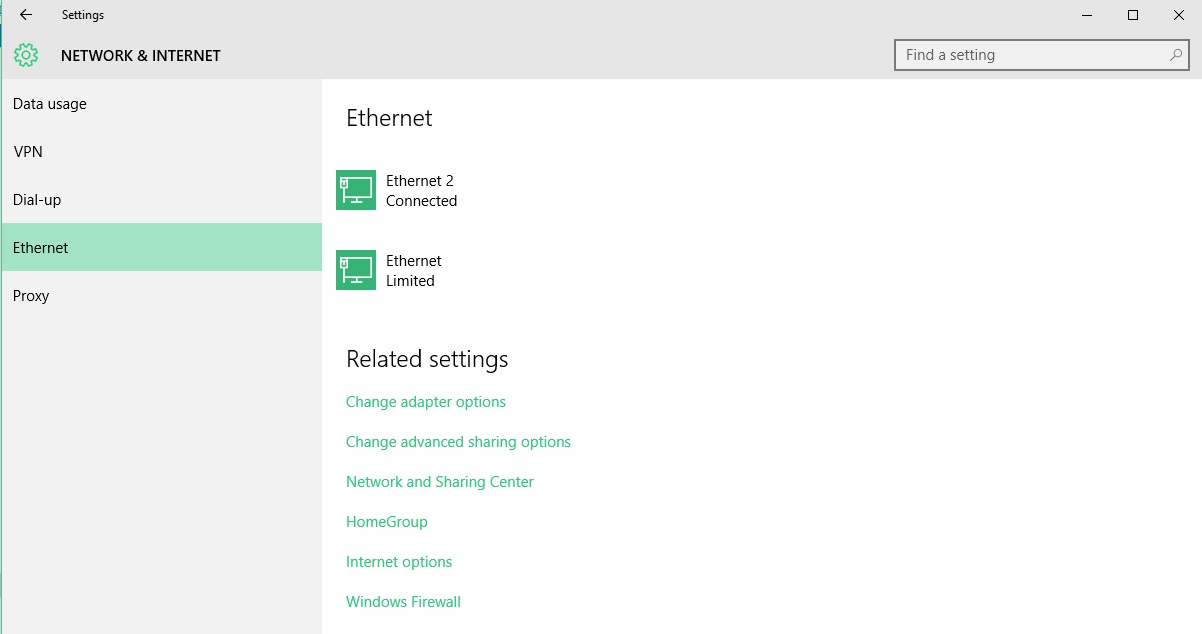Viewport: 1202px width, 634px height.
Task: Click the Find a setting box
Action: tap(1030, 55)
